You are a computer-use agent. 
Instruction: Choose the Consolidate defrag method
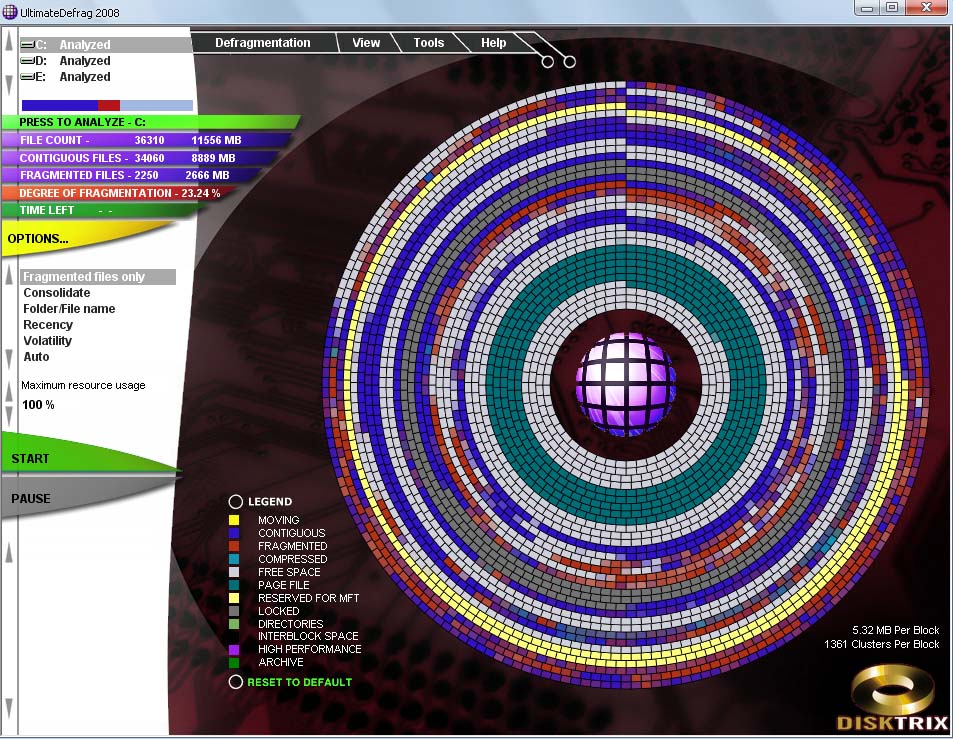(x=57, y=293)
